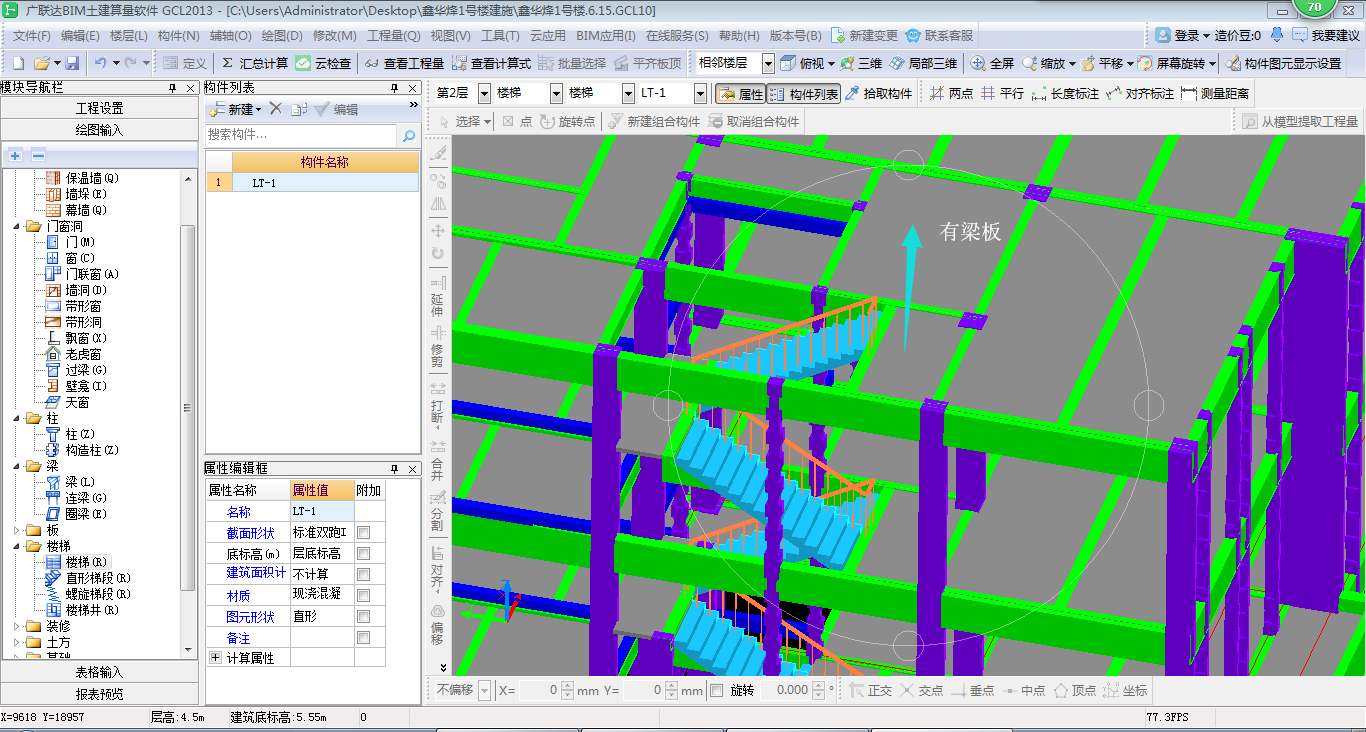Click 联系客服 contact support button
This screenshot has width=1366, height=732.
(x=939, y=35)
